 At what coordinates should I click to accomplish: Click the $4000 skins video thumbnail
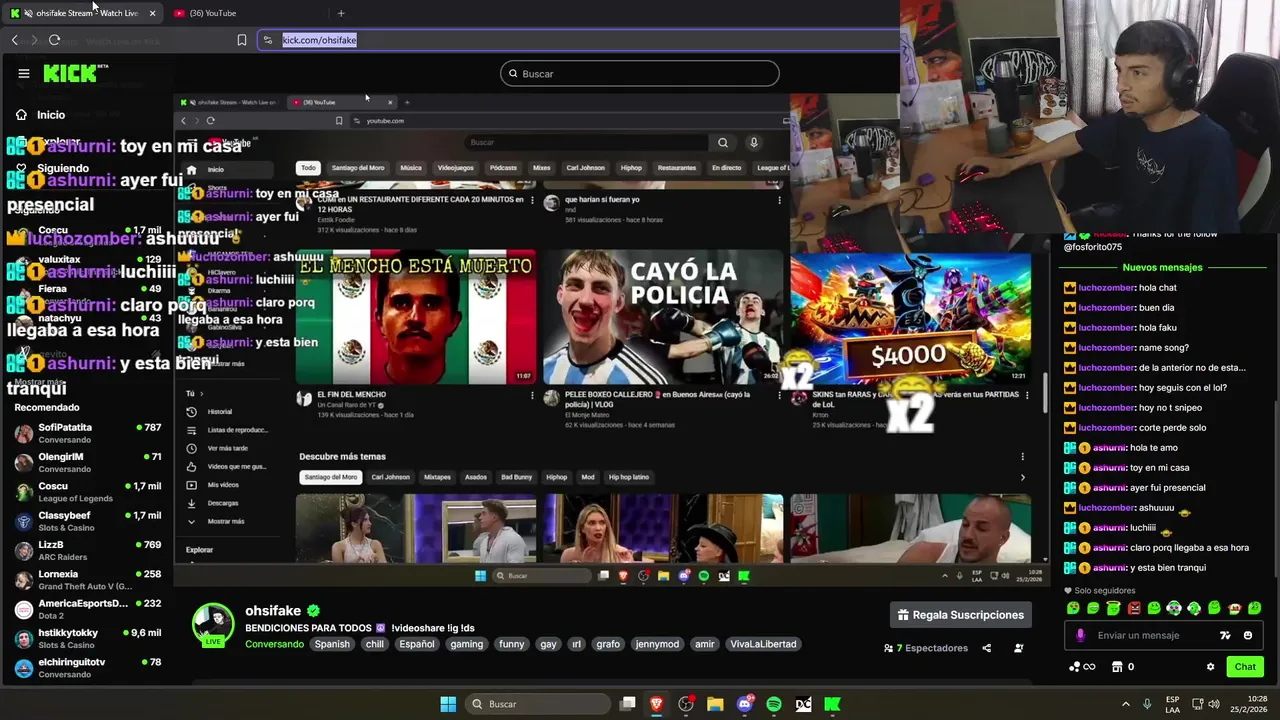click(x=910, y=317)
